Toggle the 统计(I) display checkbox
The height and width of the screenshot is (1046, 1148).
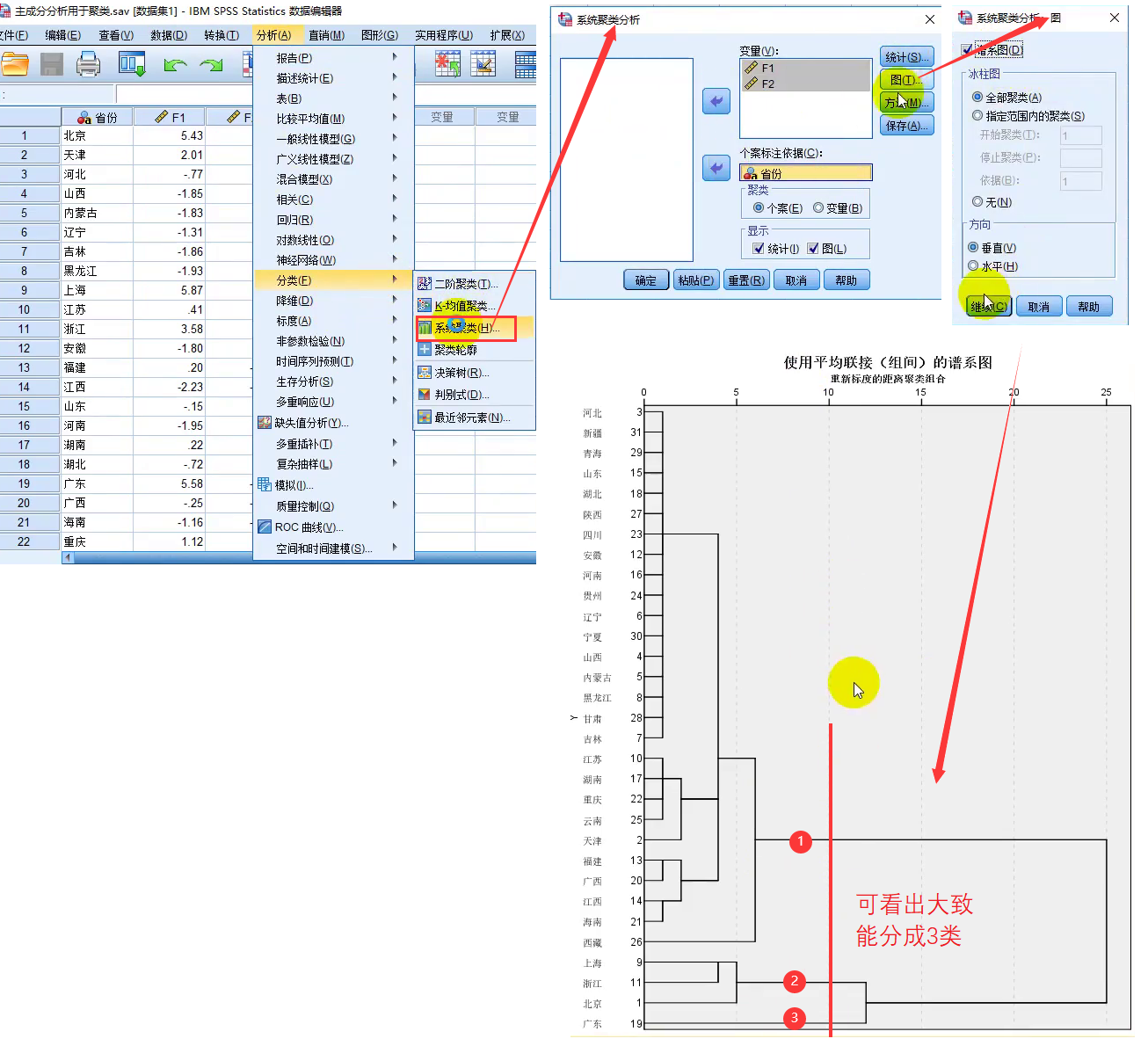point(759,249)
